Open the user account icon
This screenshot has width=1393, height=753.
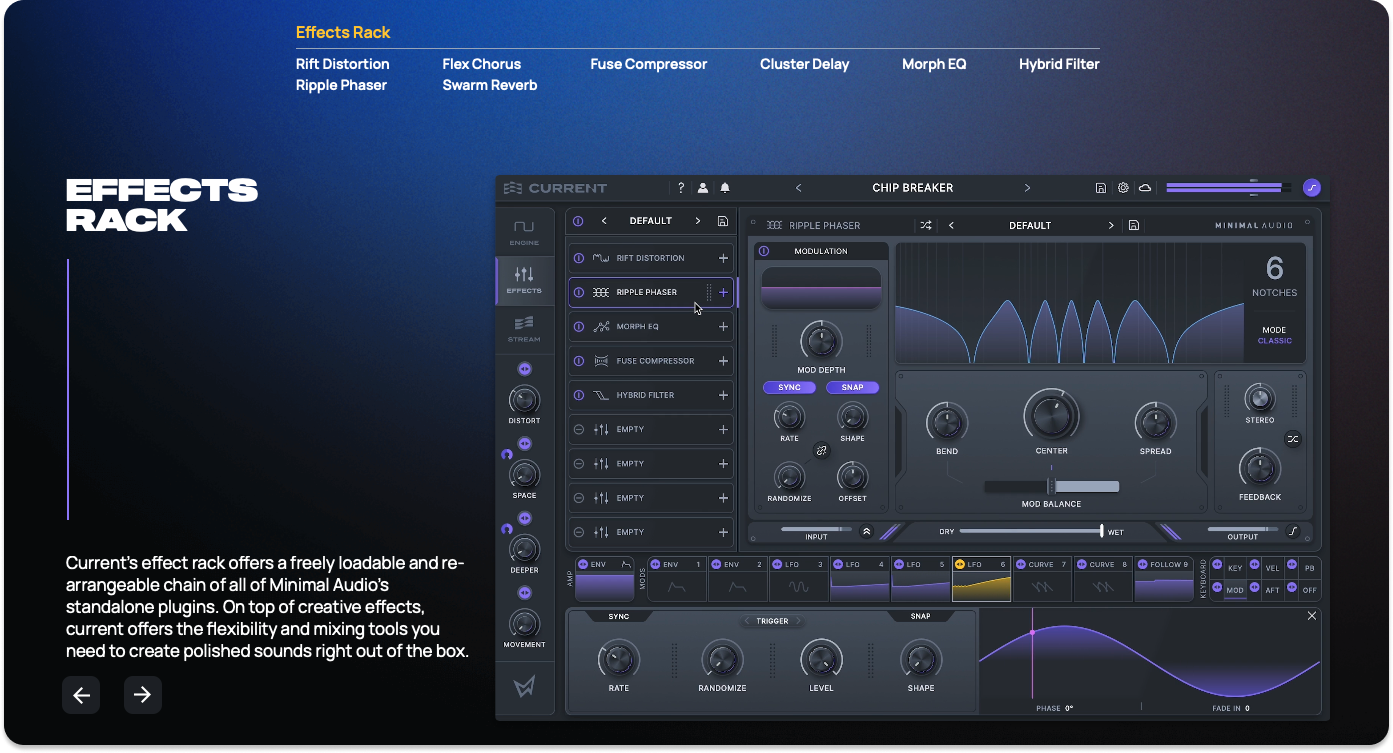pos(703,188)
